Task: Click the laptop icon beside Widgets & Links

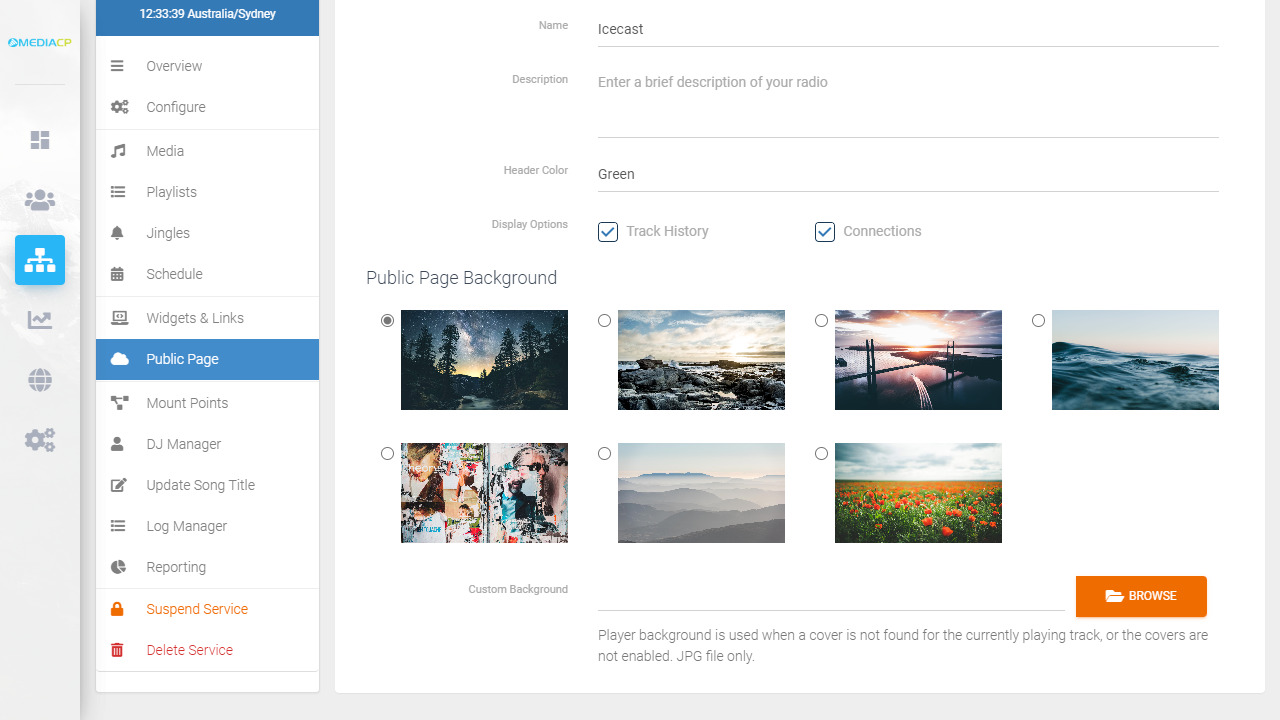Action: pos(119,318)
